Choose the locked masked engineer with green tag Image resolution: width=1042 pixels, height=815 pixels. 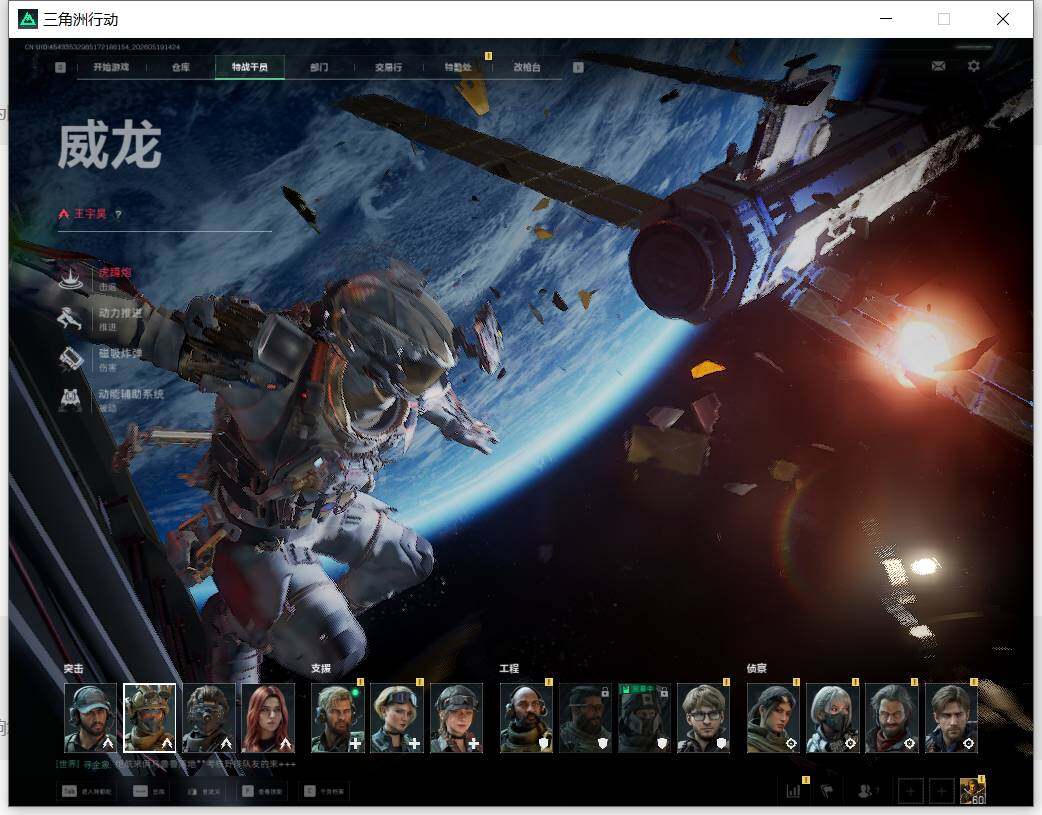[x=645, y=718]
